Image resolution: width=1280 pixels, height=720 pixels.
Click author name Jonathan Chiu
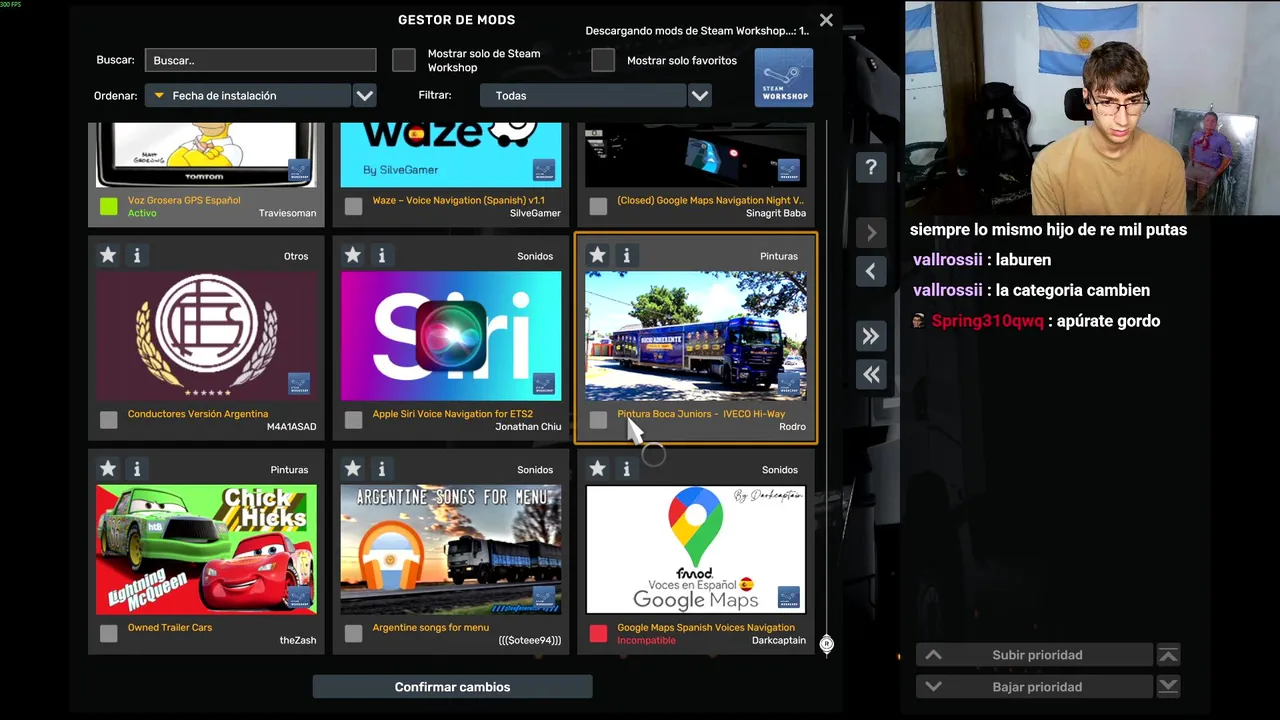point(528,427)
